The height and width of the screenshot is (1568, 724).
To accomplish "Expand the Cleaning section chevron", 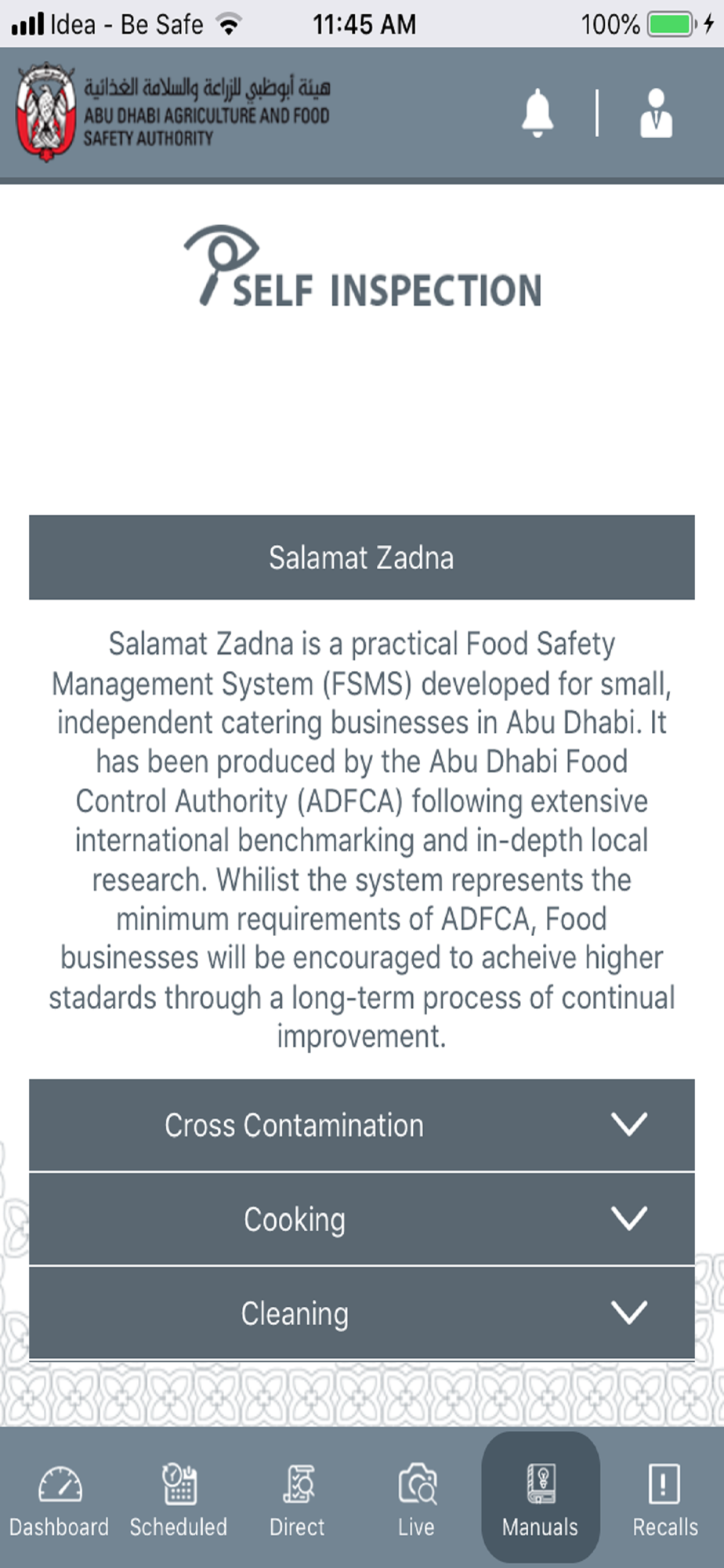I will [629, 1312].
